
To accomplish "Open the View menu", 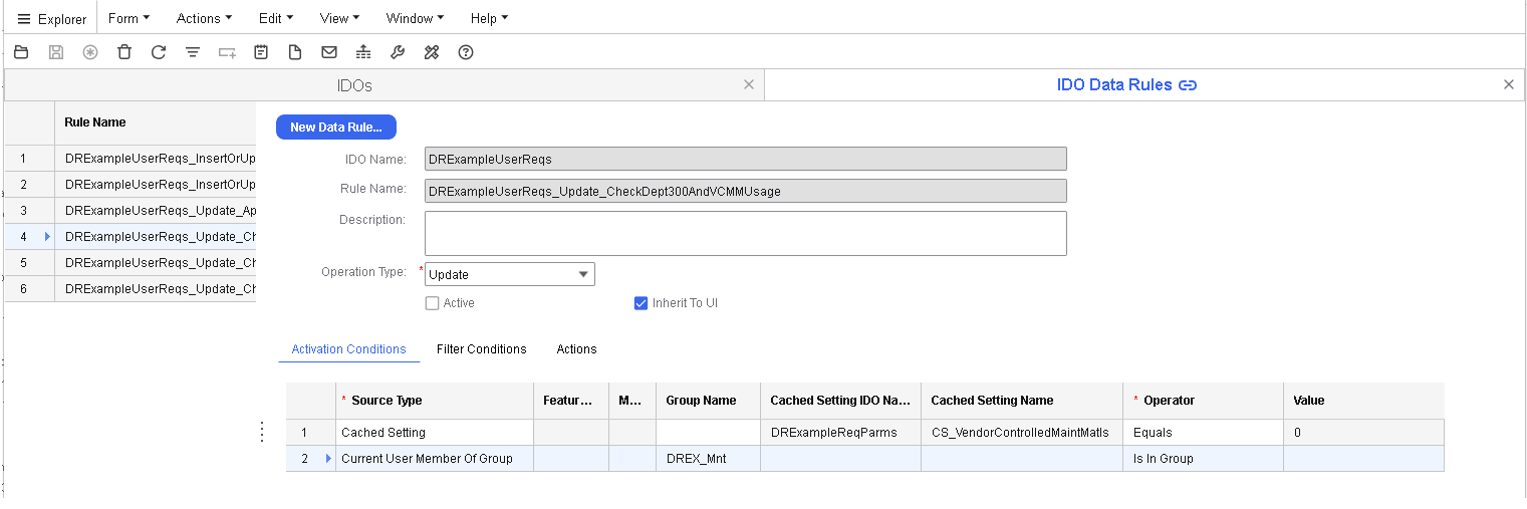I will click(340, 18).
